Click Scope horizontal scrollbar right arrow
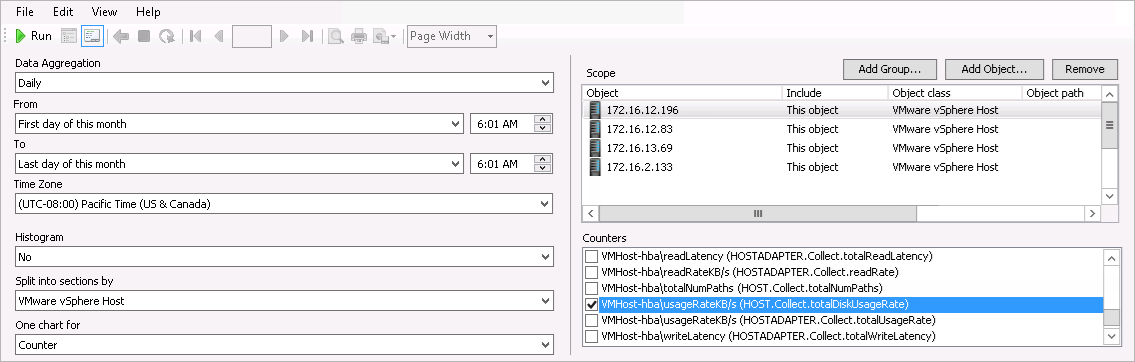 1092,214
